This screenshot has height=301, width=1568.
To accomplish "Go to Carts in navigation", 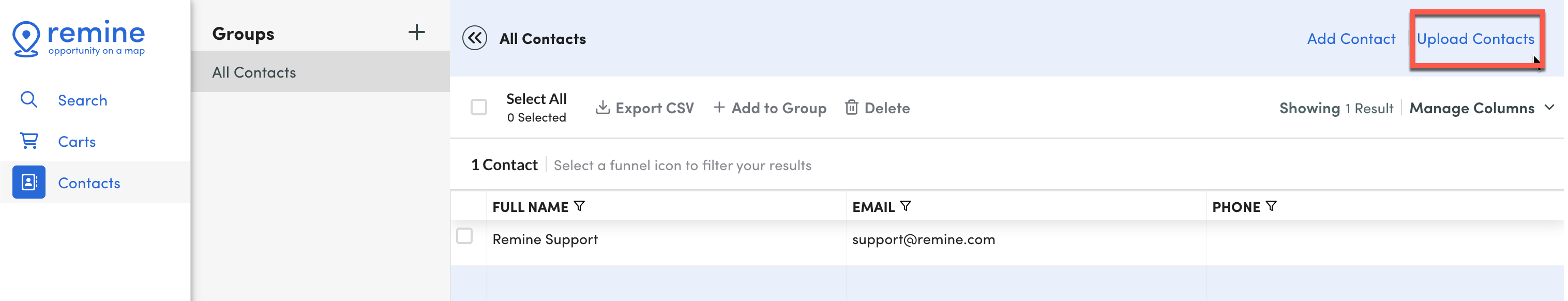I will coord(77,141).
